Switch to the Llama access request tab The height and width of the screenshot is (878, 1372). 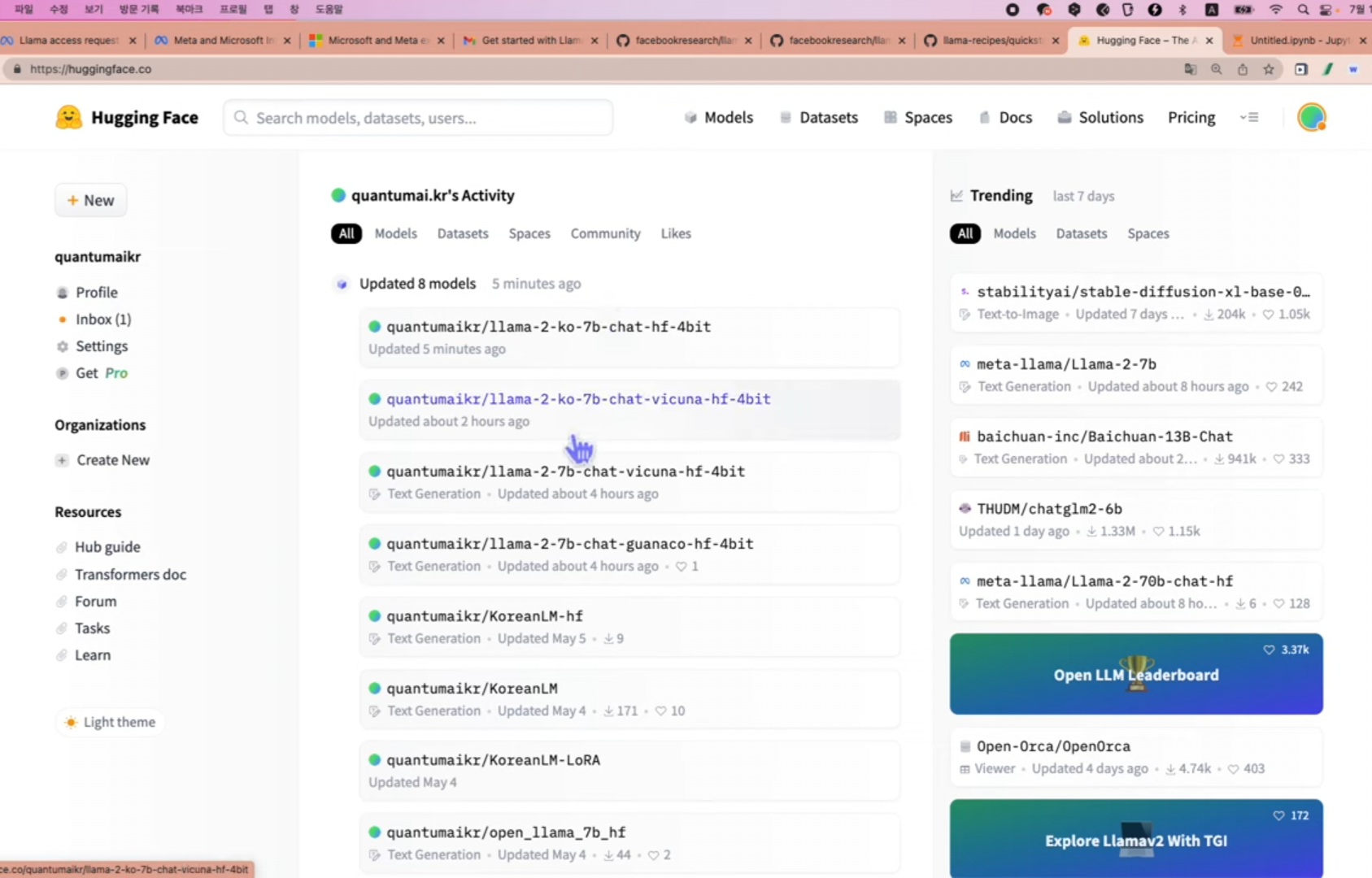point(69,40)
